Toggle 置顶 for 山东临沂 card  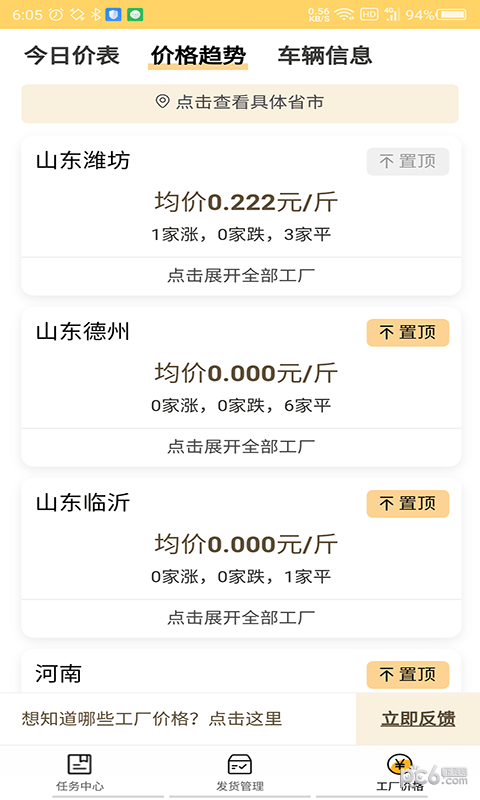408,504
